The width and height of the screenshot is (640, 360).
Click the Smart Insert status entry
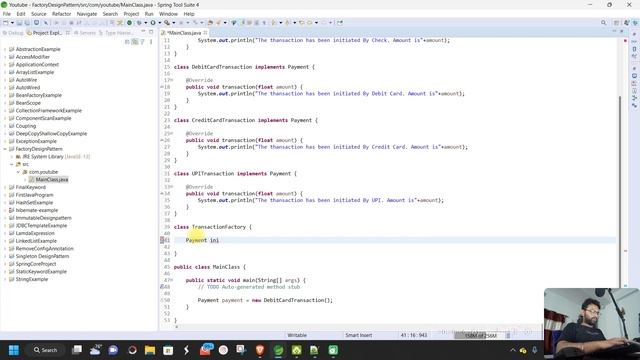point(358,336)
